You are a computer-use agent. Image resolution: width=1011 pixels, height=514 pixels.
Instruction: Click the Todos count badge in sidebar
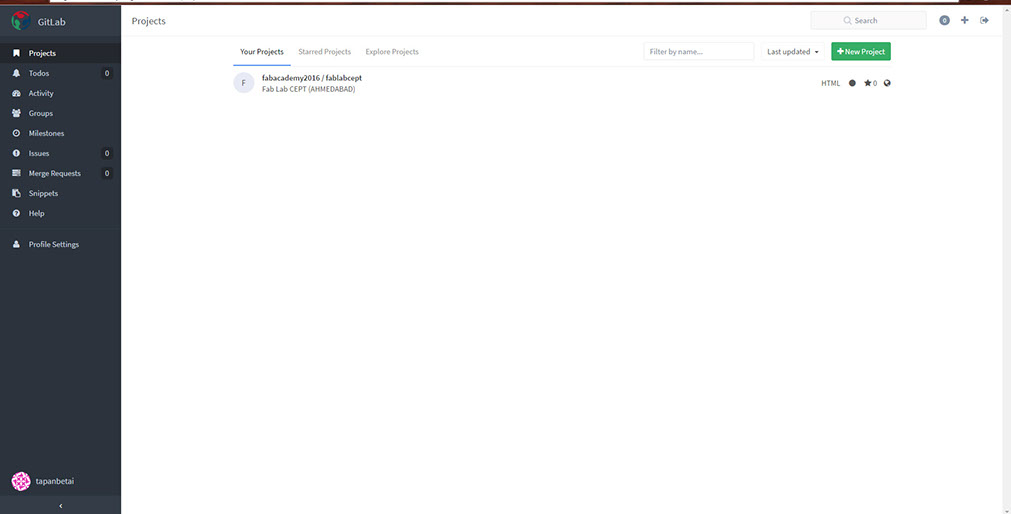(107, 73)
